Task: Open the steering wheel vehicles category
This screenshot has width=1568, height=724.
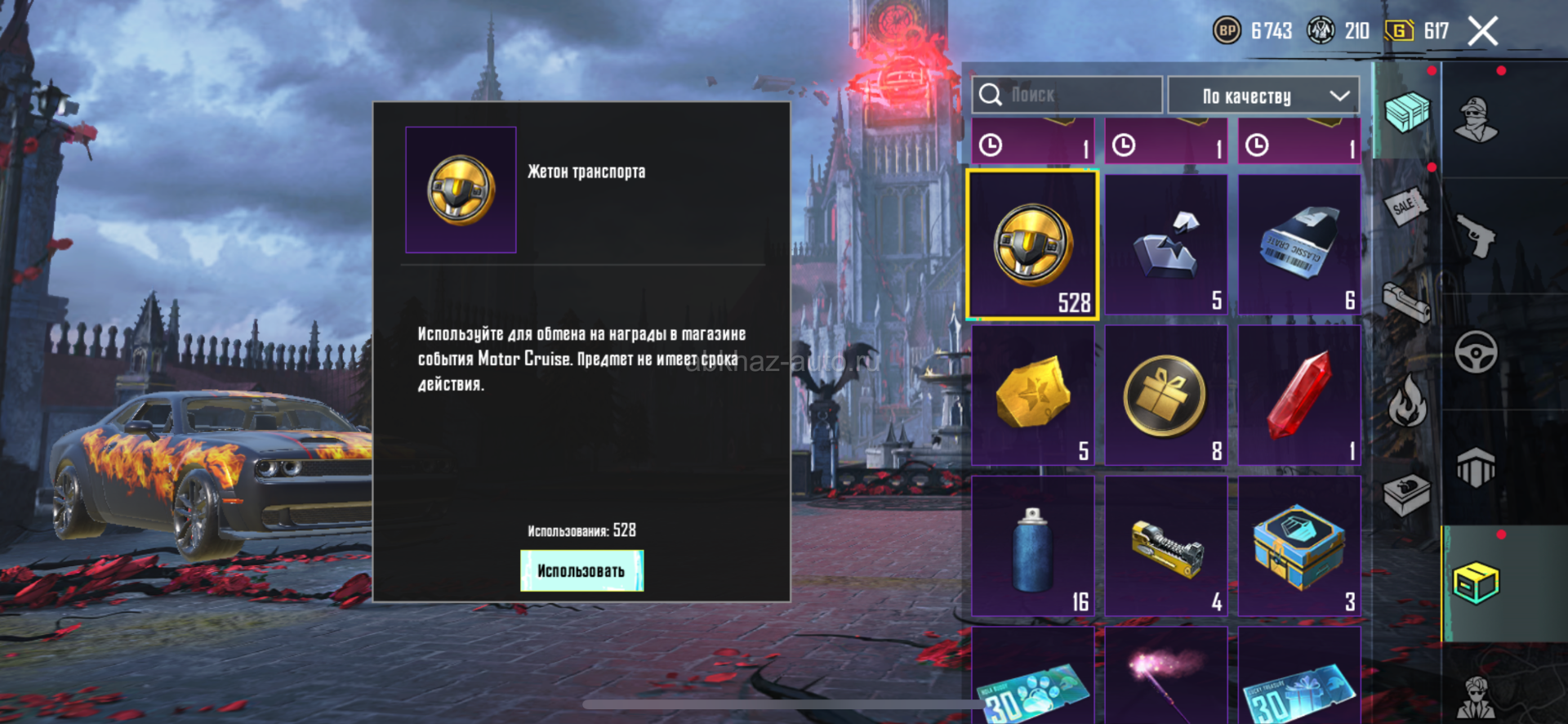Action: coord(1477,352)
